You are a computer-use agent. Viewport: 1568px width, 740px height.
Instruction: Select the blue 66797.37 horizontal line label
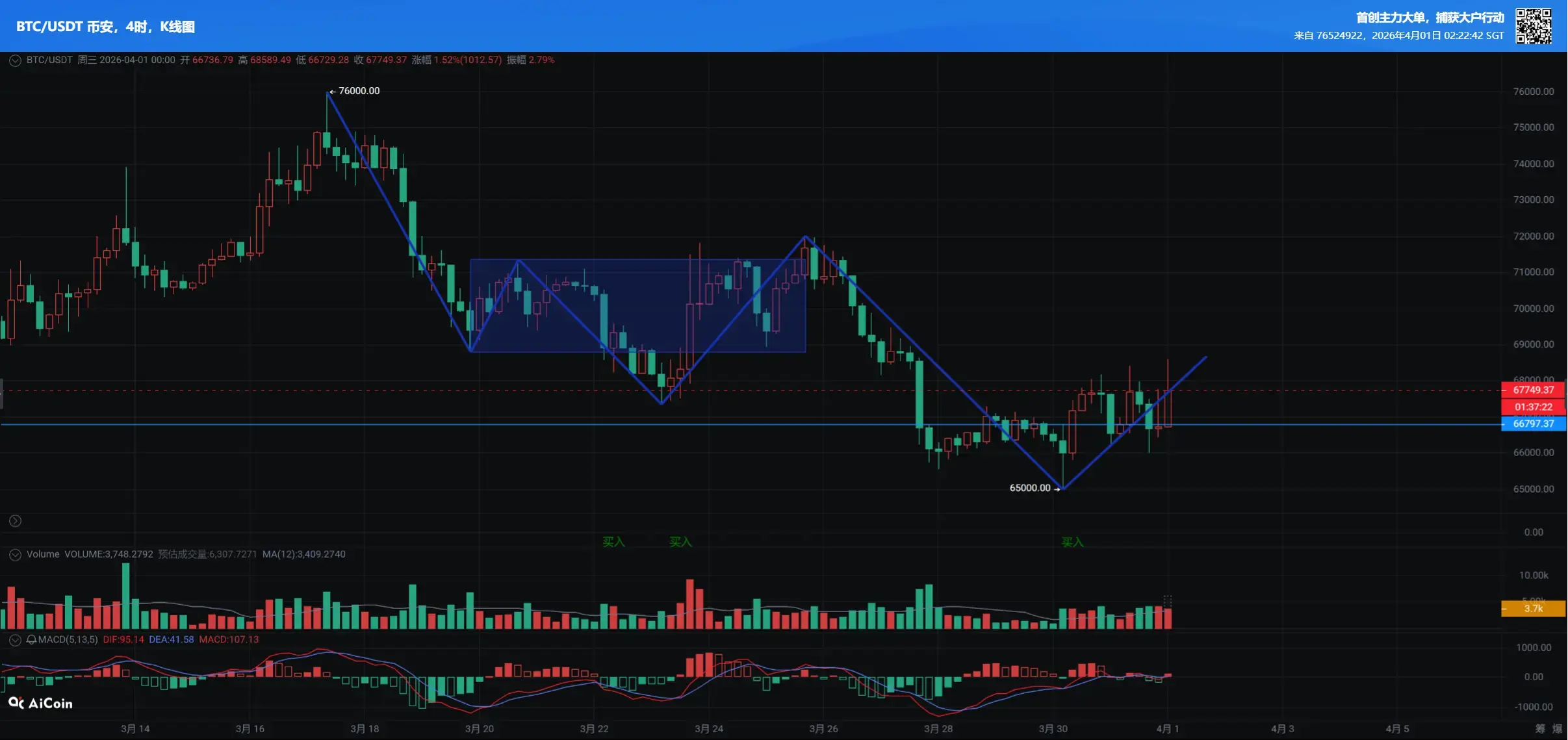point(1533,424)
